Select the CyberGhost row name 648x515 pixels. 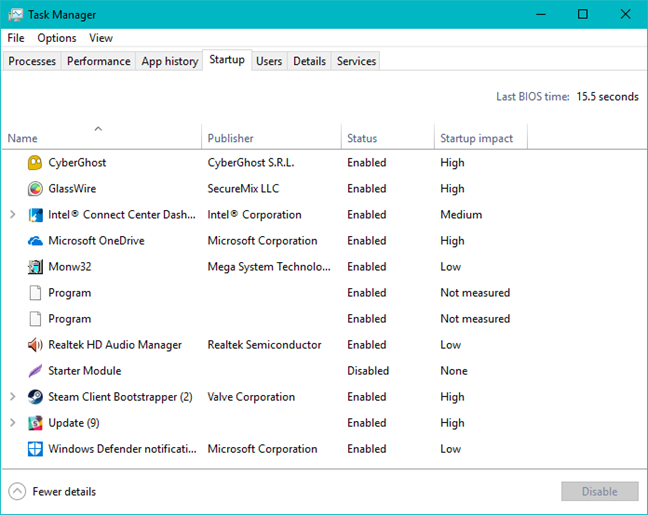(x=77, y=162)
